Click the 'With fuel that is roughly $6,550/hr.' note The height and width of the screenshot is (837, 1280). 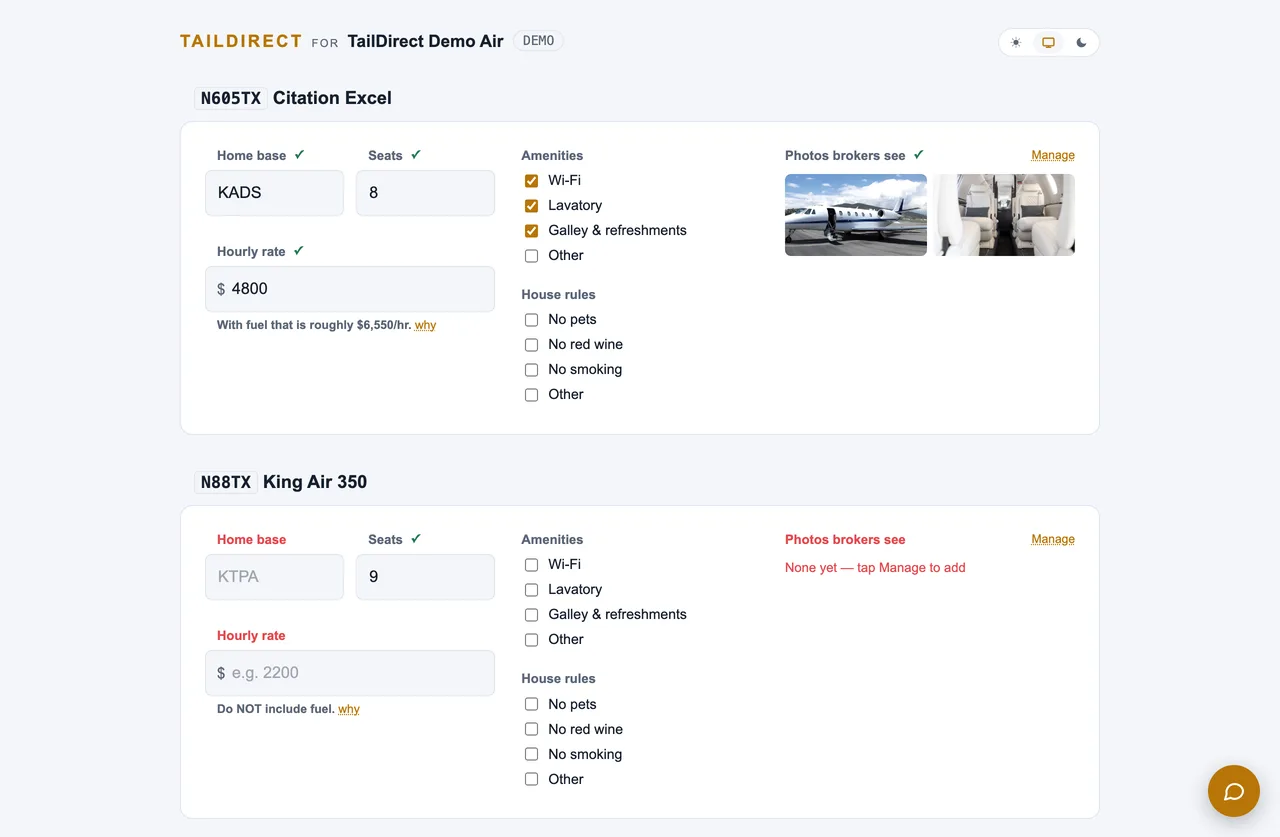coord(314,325)
